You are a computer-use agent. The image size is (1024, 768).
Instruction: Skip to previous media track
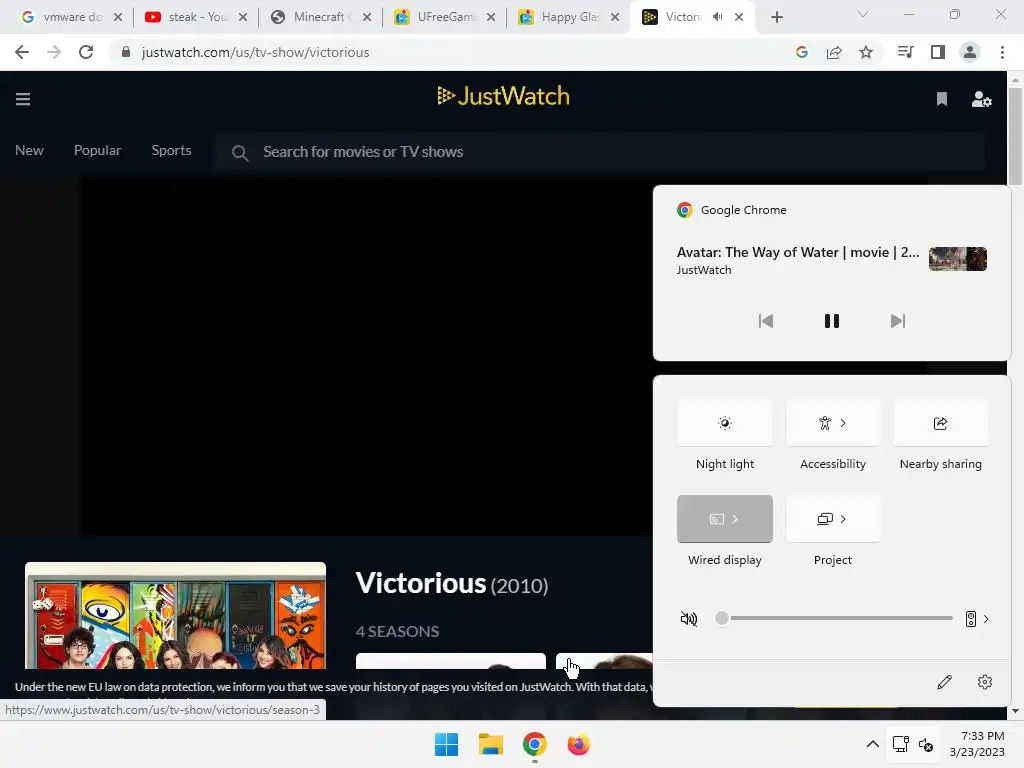pos(766,321)
